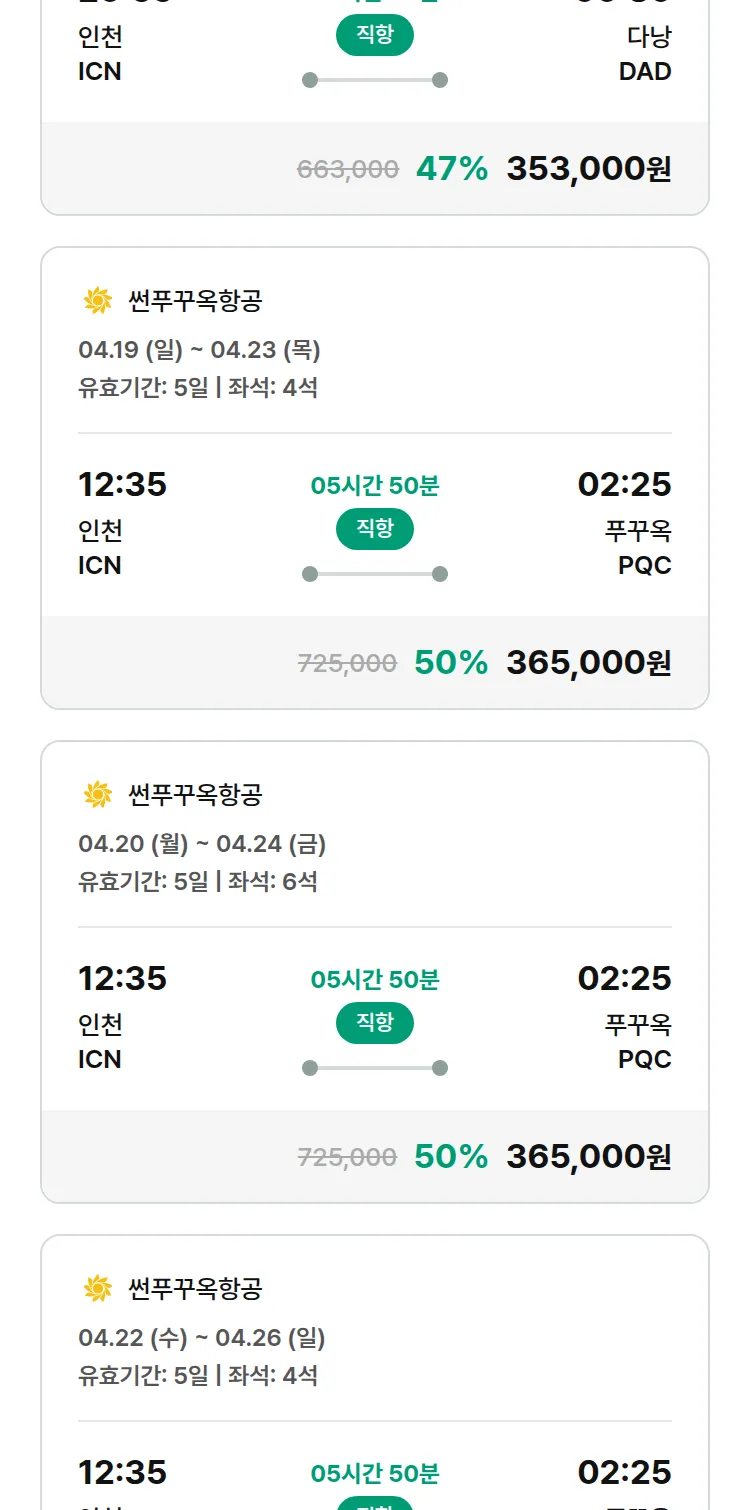
Task: Click the struck-through 663,000 original price
Action: [x=348, y=170]
